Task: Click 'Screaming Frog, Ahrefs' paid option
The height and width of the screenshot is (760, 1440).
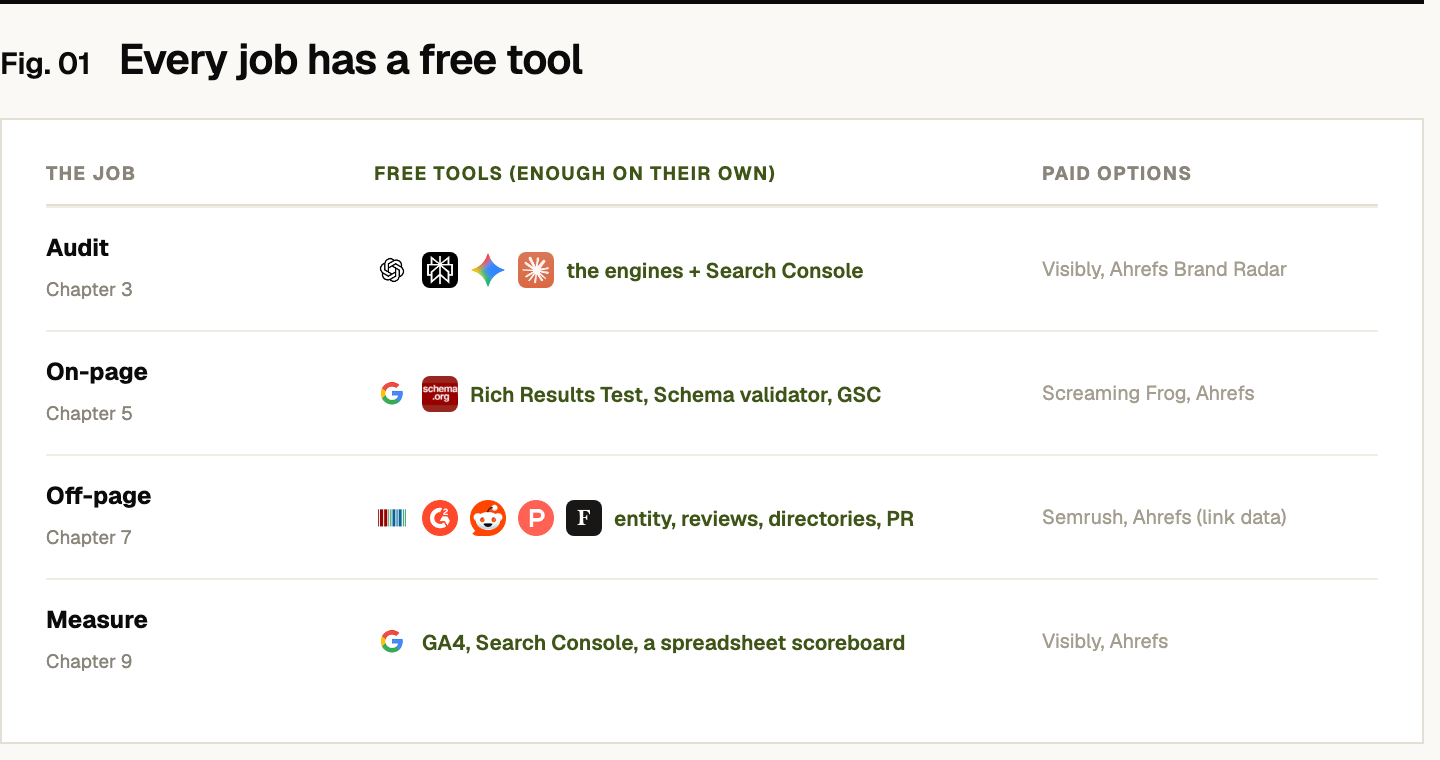Action: [1148, 393]
